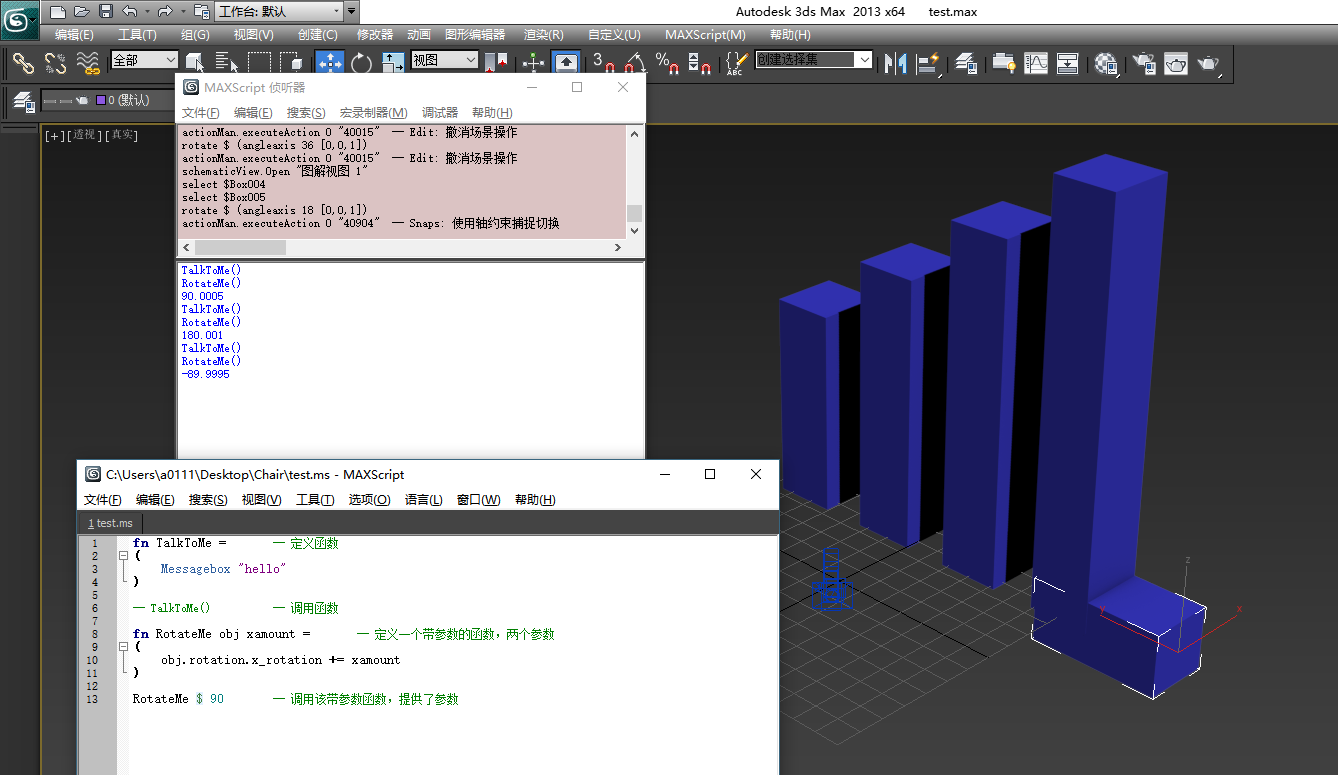The width and height of the screenshot is (1338, 775).
Task: Open the selection filter dropdown
Action: (144, 60)
